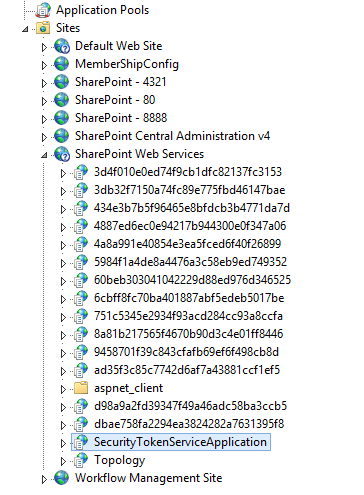Click the SharePoint - 8888 globe icon
The image size is (364, 495).
[62, 118]
